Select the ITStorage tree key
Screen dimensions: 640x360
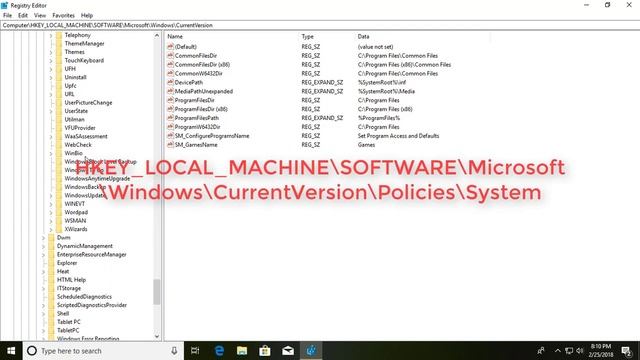click(69, 288)
